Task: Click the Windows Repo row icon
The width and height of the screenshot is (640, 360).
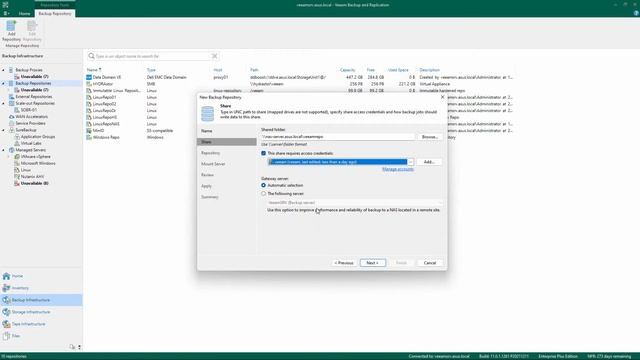Action: coord(89,137)
